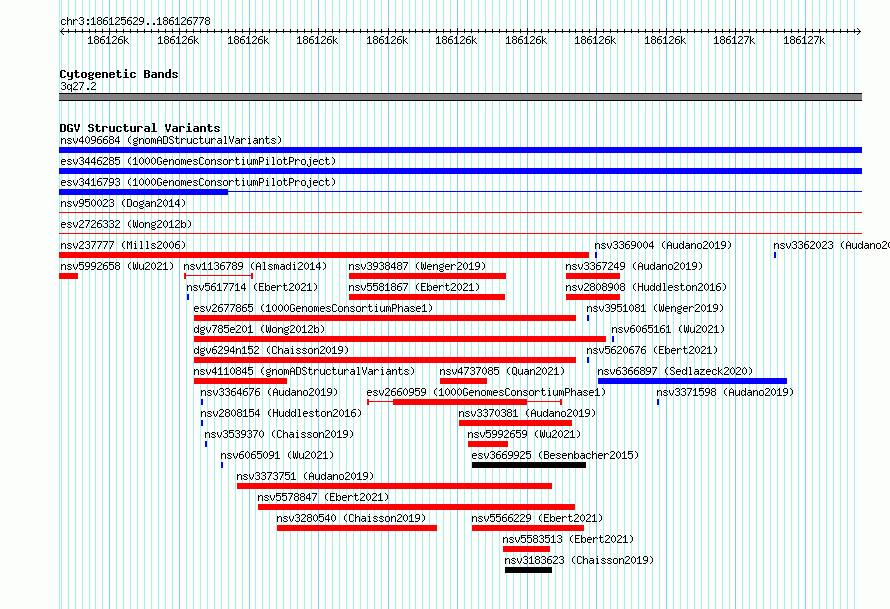Image resolution: width=890 pixels, height=609 pixels.
Task: Click the short red nsv5992658 bar
Action: tap(69, 276)
